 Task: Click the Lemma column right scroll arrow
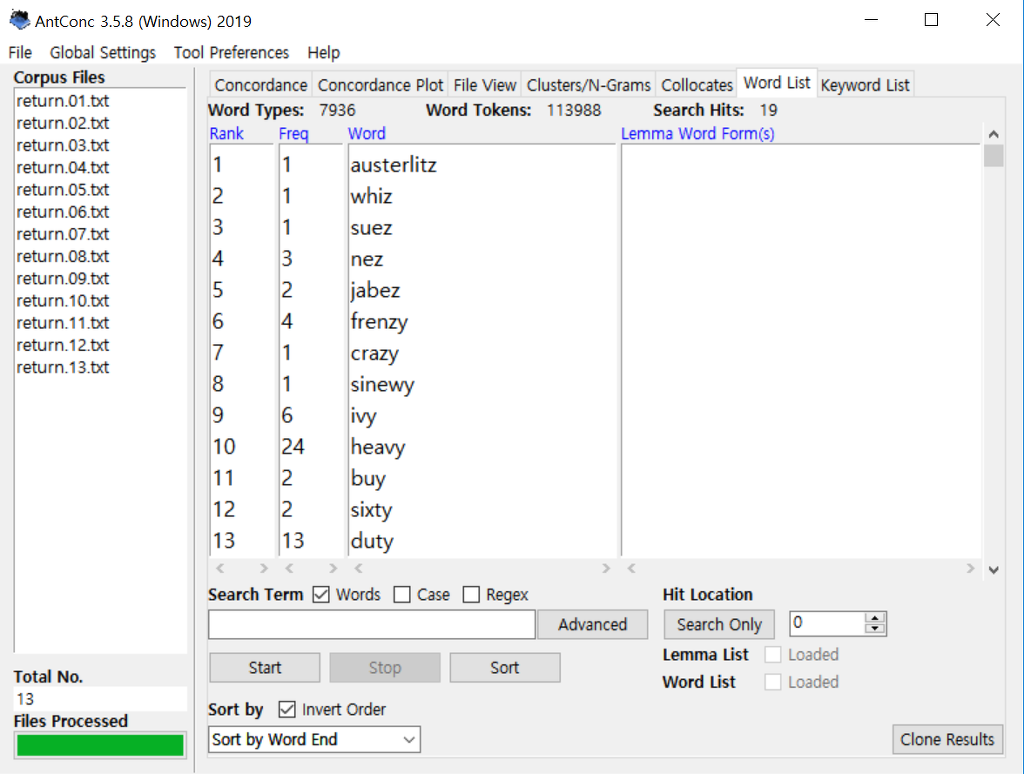coord(970,568)
